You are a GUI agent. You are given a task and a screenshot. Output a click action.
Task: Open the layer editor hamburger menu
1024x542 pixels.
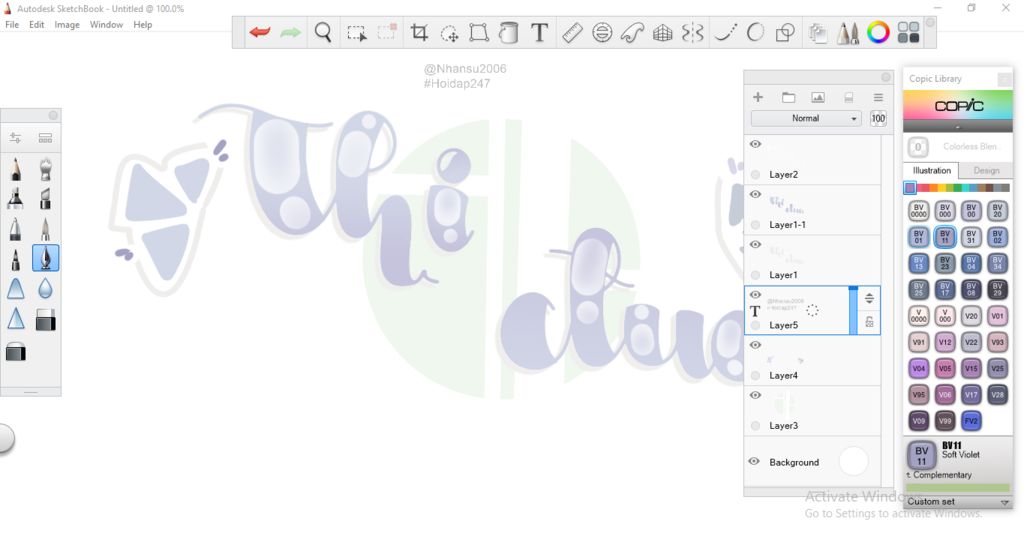pos(878,97)
